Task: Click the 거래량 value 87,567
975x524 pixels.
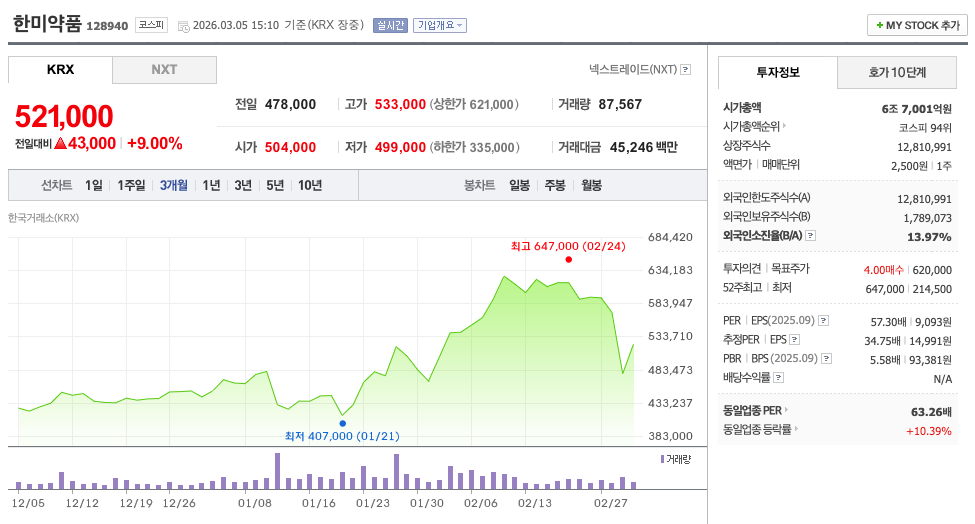Action: [620, 104]
